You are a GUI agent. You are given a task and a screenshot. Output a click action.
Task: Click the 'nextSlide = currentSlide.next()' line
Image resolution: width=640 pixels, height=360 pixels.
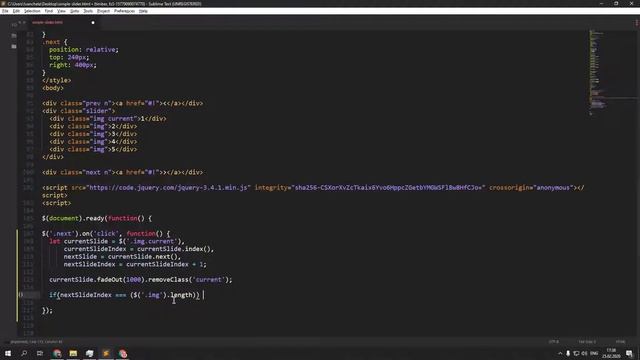click(x=122, y=257)
